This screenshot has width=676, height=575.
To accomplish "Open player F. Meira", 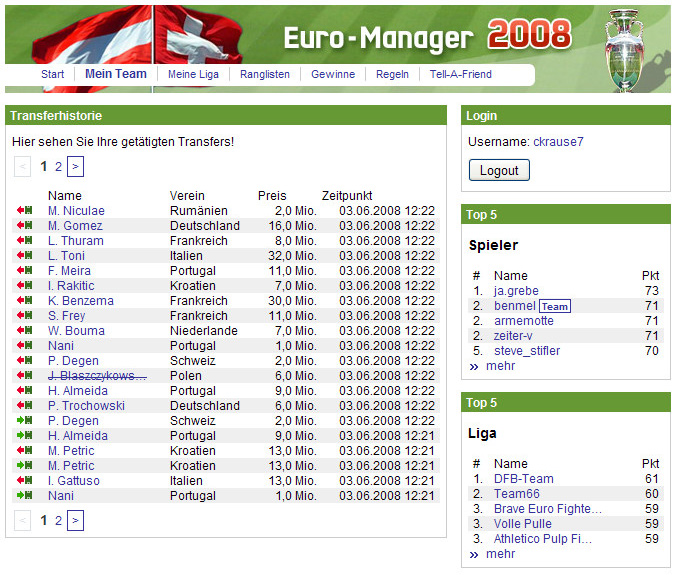I will [69, 271].
